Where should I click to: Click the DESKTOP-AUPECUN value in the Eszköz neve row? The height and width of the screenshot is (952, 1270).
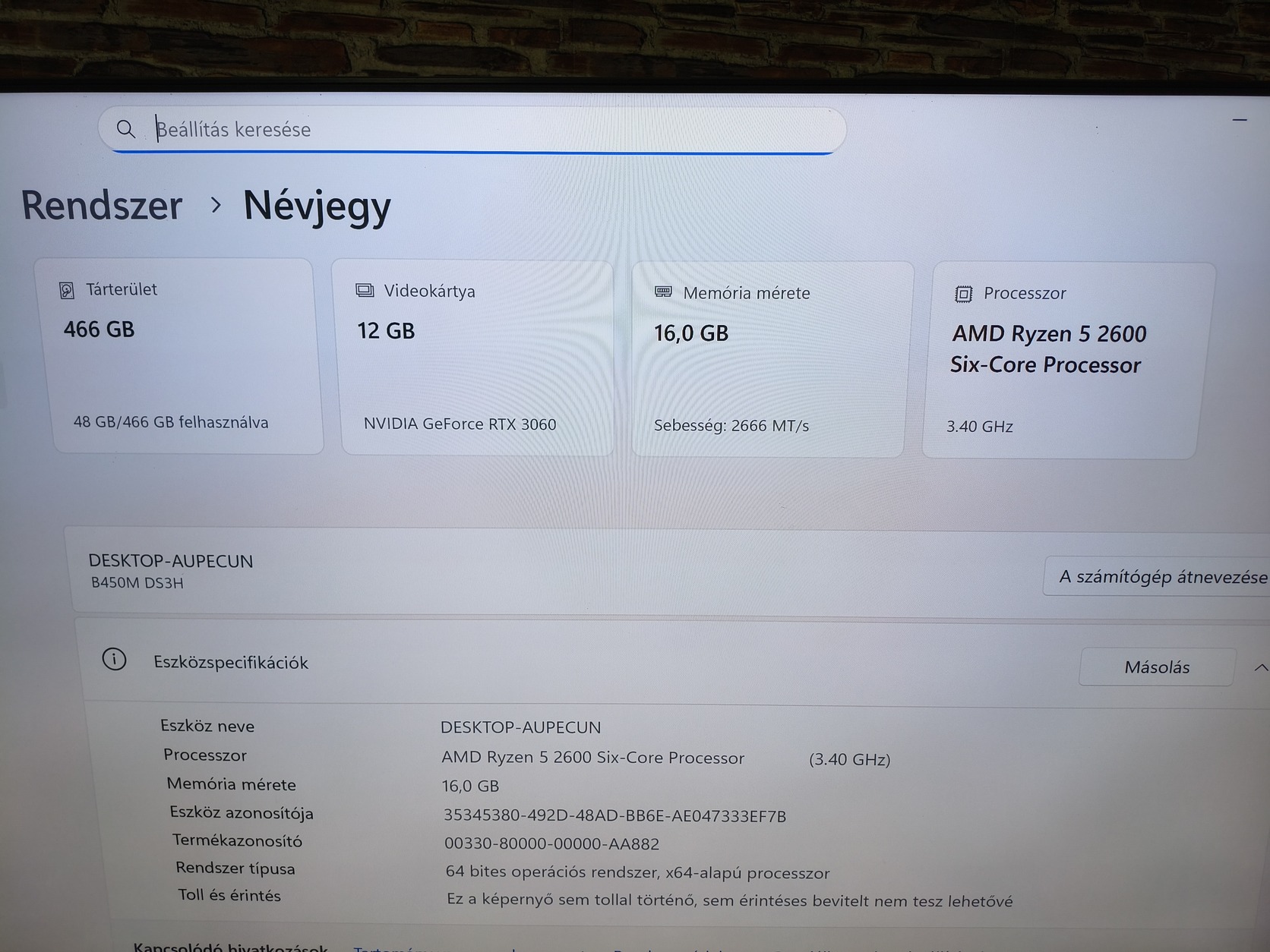520,727
